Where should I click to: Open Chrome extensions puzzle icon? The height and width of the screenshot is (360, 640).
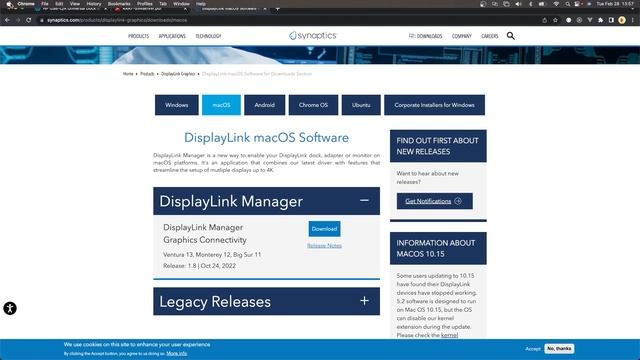(600, 20)
